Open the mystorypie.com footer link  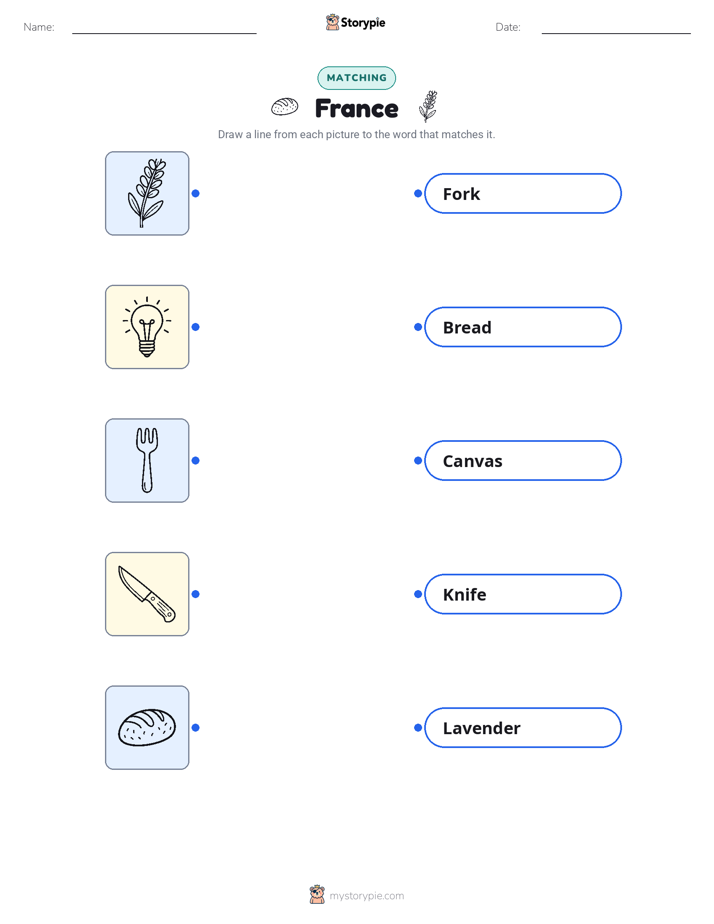point(366,896)
